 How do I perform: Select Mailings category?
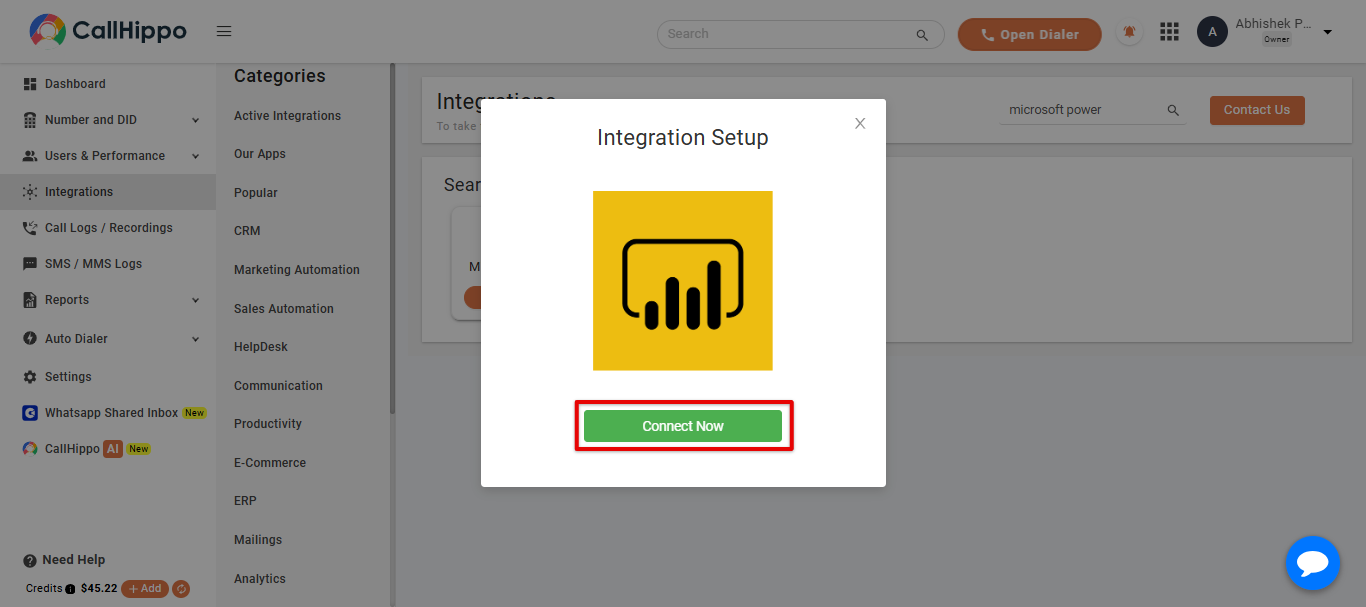[x=258, y=540]
